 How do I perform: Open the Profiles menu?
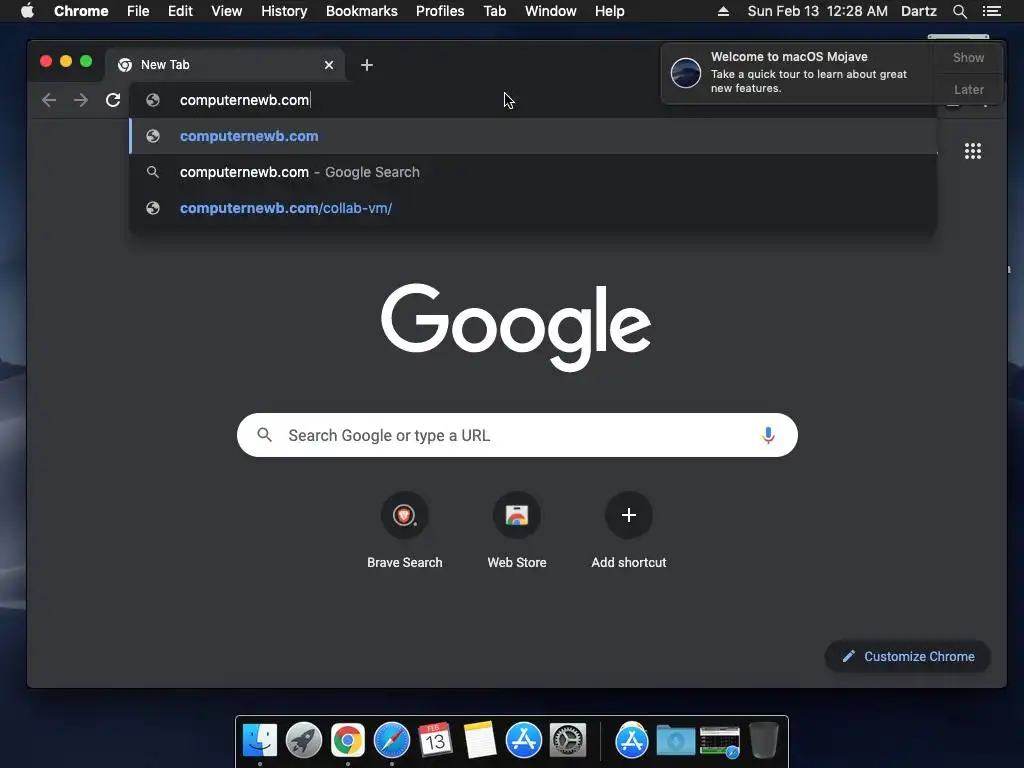440,11
